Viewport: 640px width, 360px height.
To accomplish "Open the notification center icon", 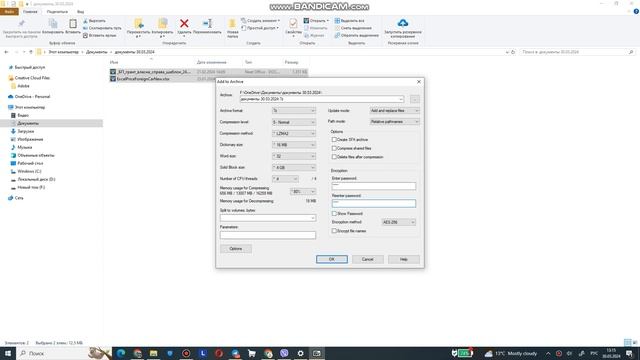I will tap(629, 353).
